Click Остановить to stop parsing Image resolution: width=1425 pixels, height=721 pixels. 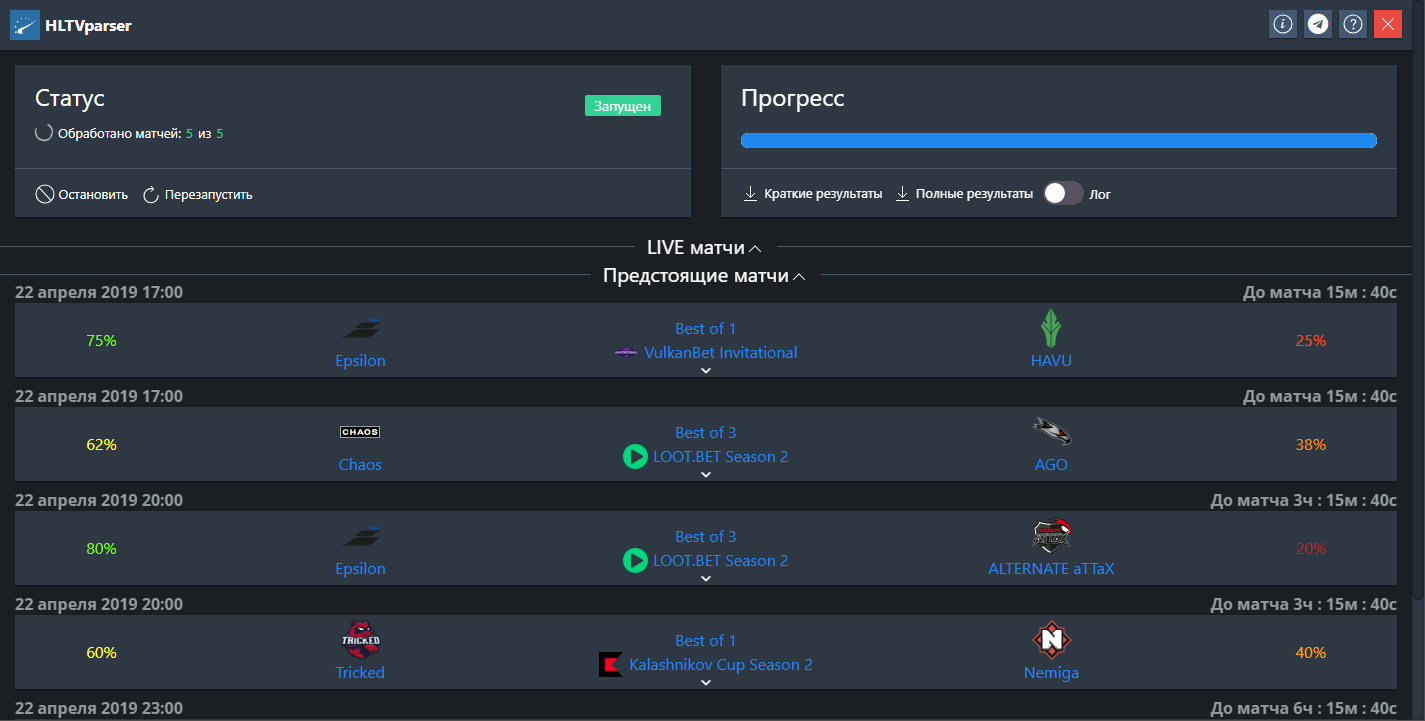[82, 195]
